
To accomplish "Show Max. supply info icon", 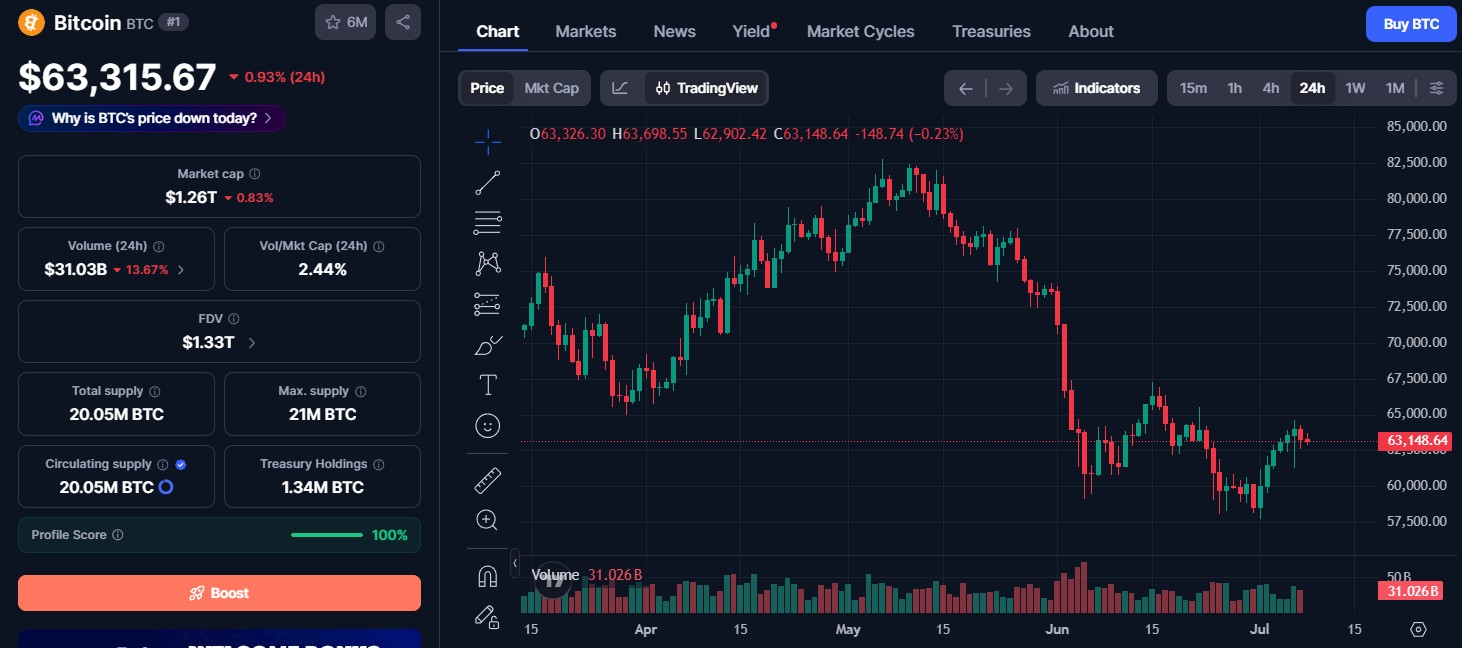I will coord(361,392).
